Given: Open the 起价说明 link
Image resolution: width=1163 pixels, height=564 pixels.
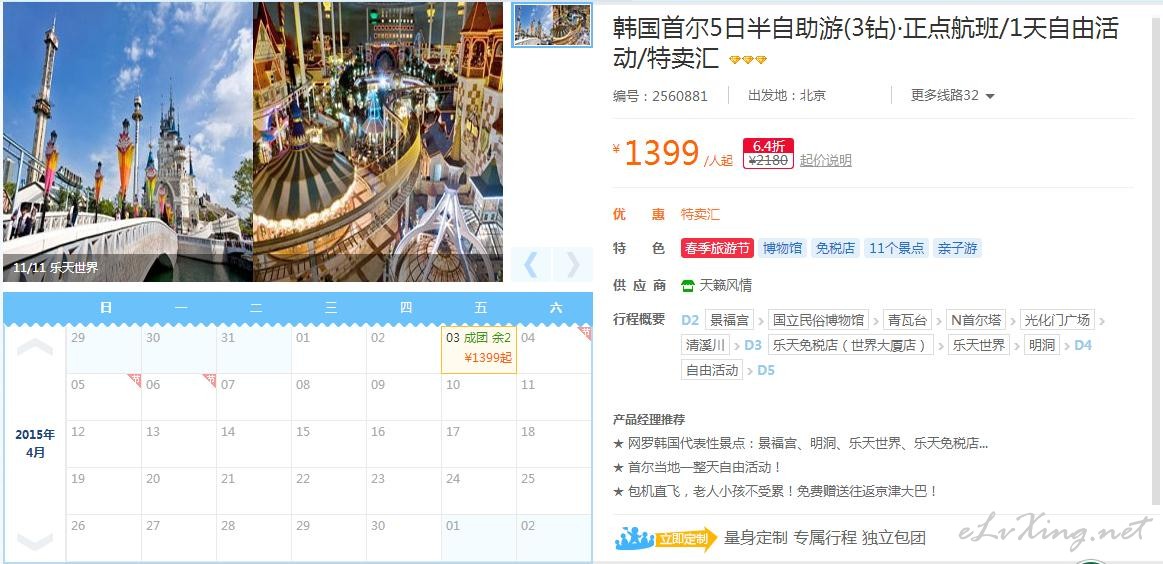Looking at the screenshot, I should click(x=826, y=160).
